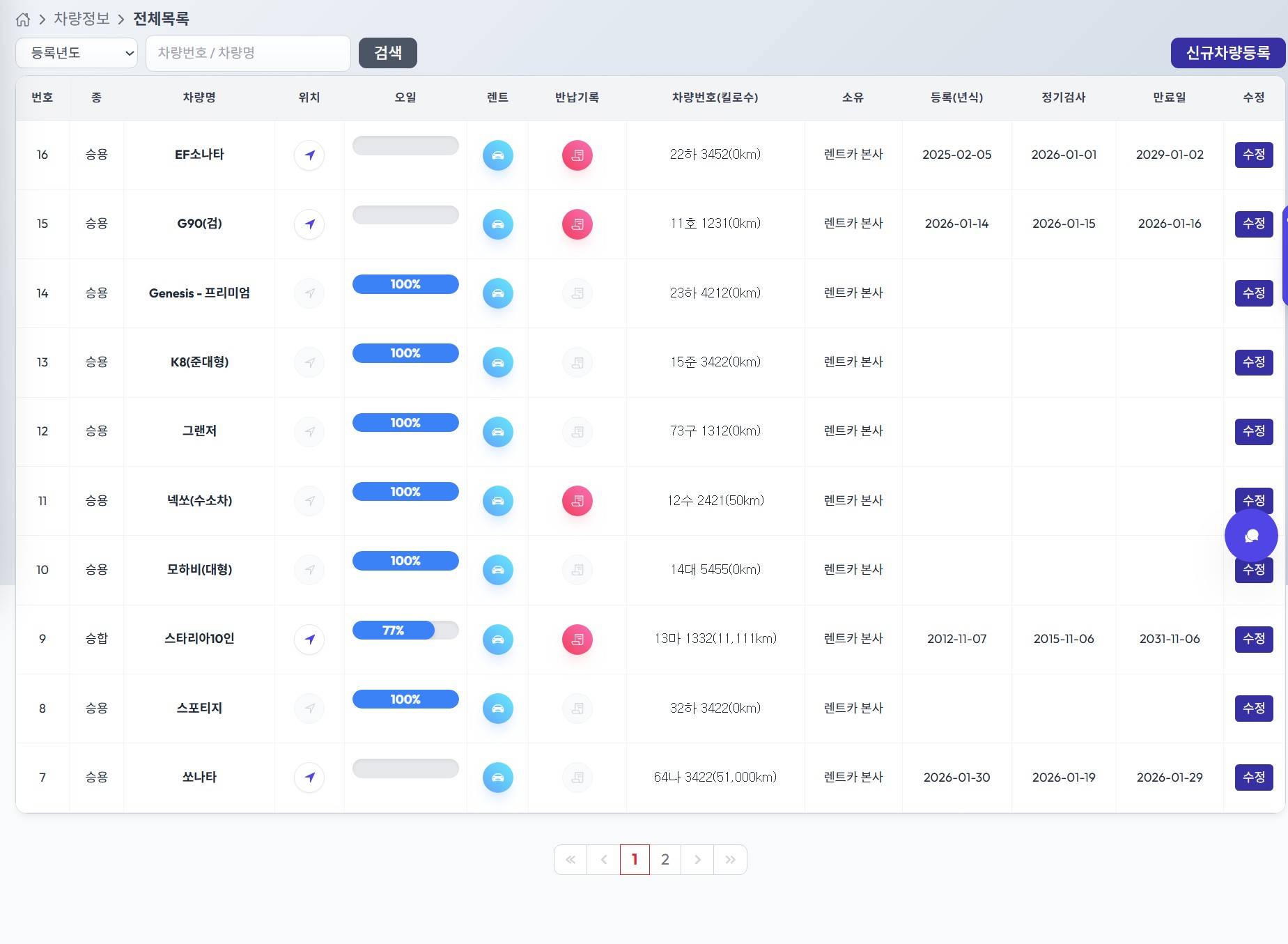Viewport: 1288px width, 944px height.
Task: Click location arrow for 쏘나타
Action: point(309,777)
